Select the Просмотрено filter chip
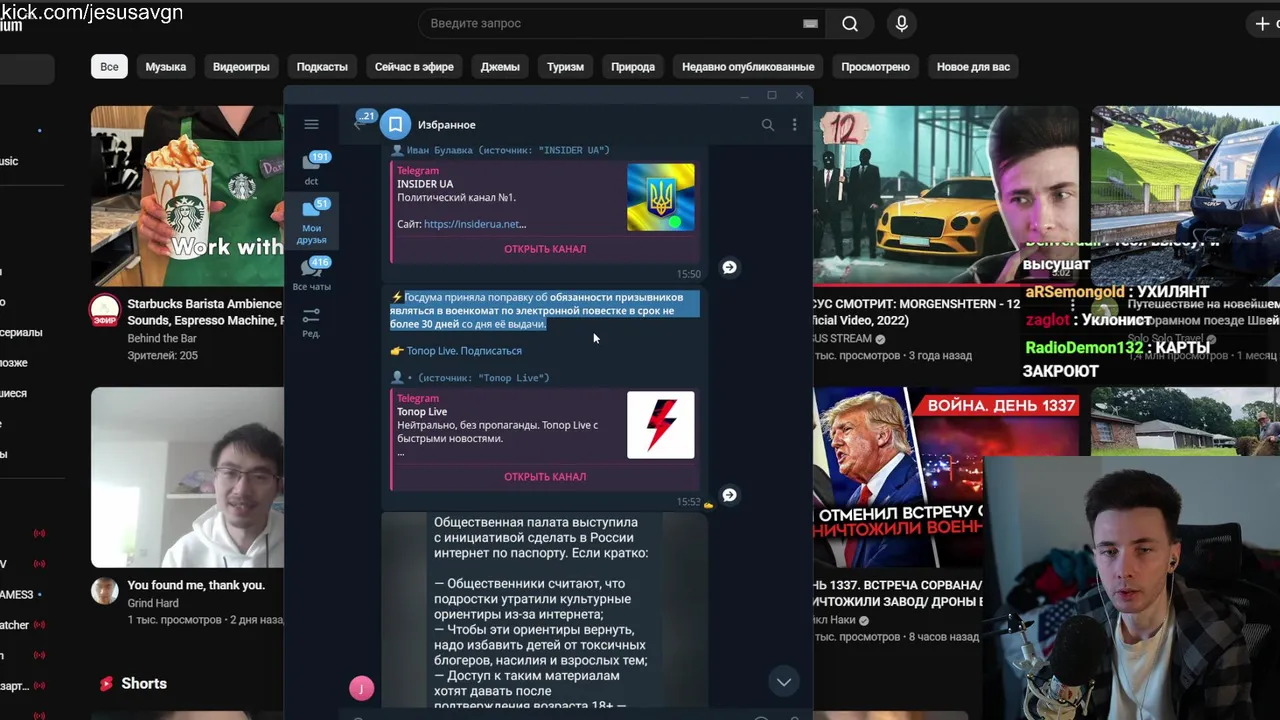The image size is (1280, 720). pyautogui.click(x=875, y=67)
